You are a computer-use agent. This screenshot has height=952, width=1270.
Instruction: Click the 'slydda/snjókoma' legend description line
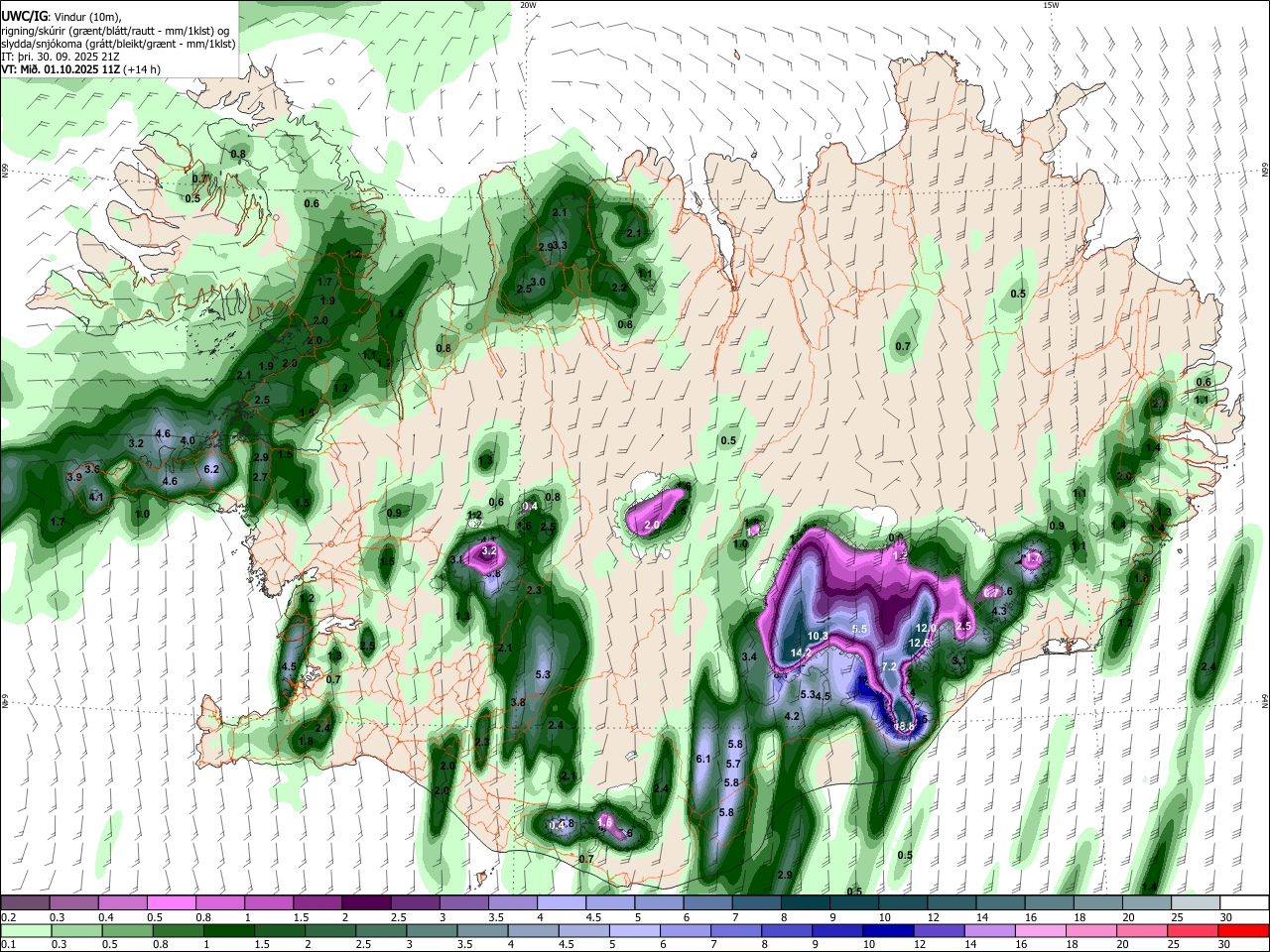118,44
